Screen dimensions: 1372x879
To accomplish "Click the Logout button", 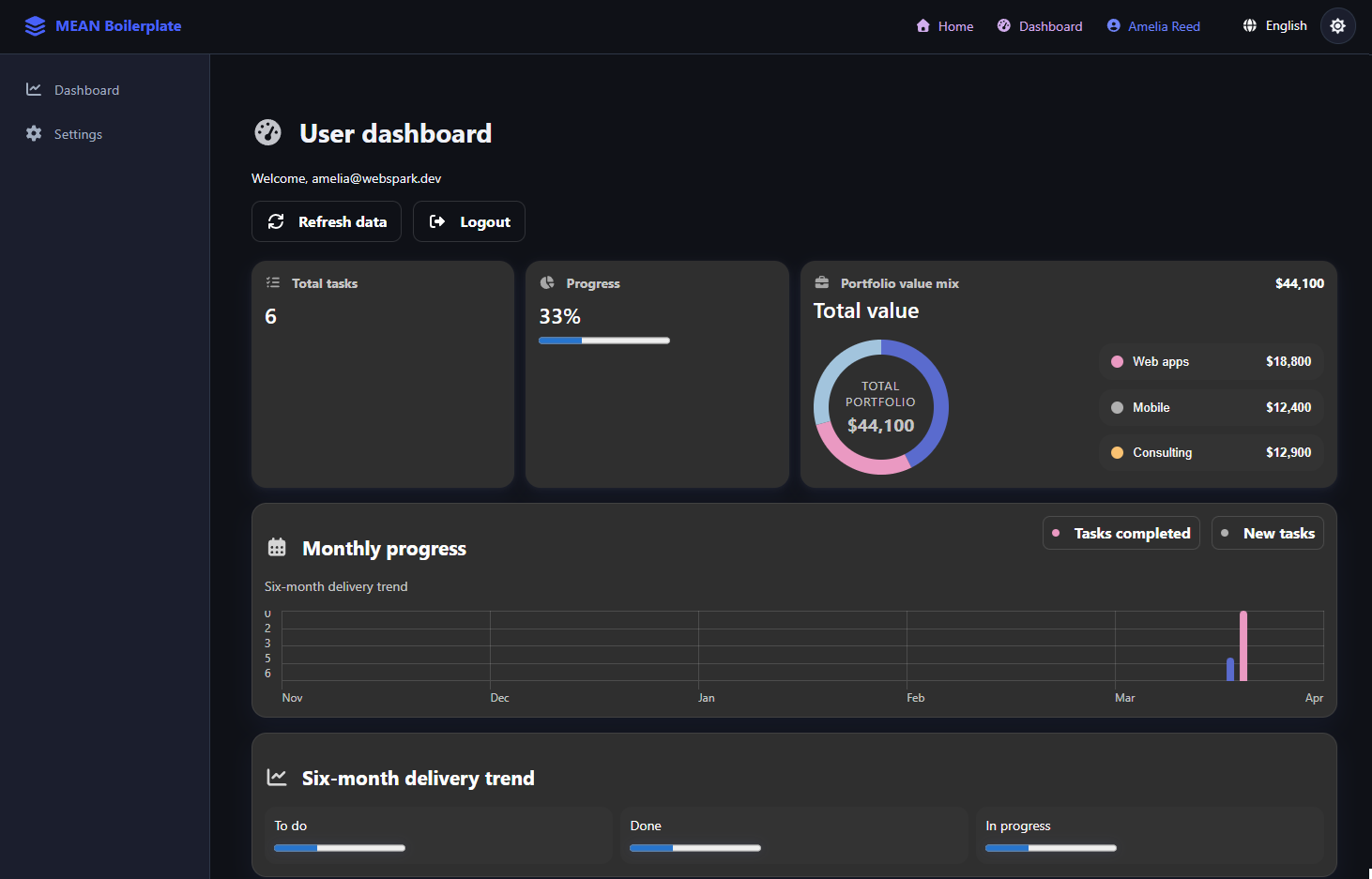I will click(469, 221).
